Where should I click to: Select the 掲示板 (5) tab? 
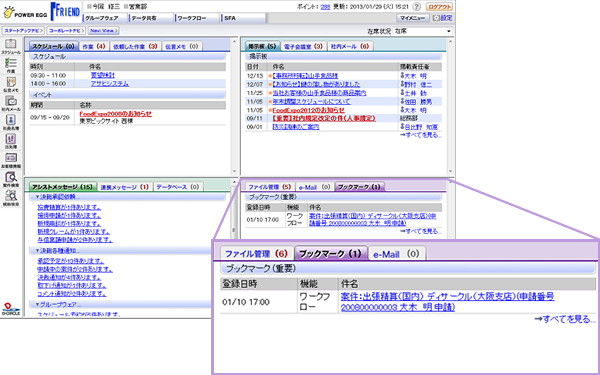tap(262, 47)
